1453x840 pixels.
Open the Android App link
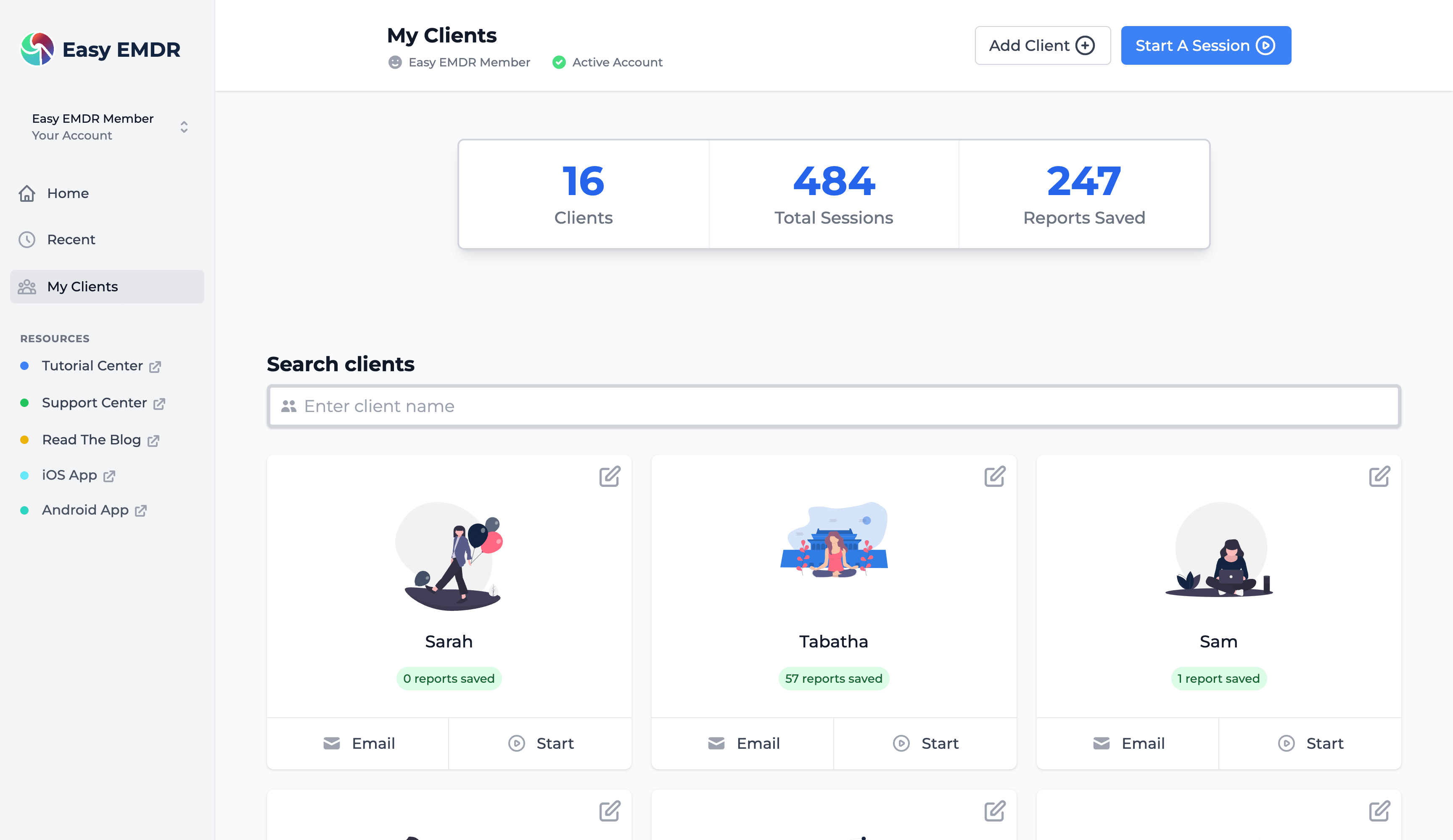coord(85,510)
